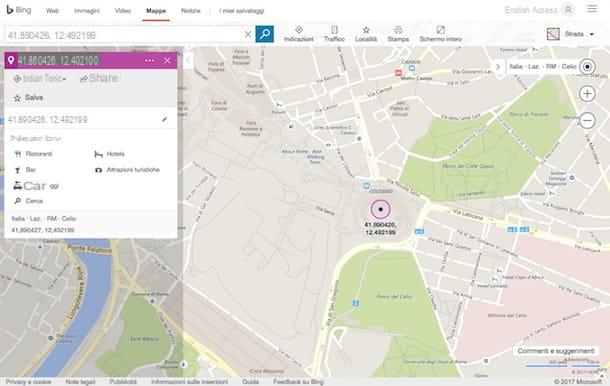Zoom out with the minus button
The image size is (610, 386).
pos(587,121)
